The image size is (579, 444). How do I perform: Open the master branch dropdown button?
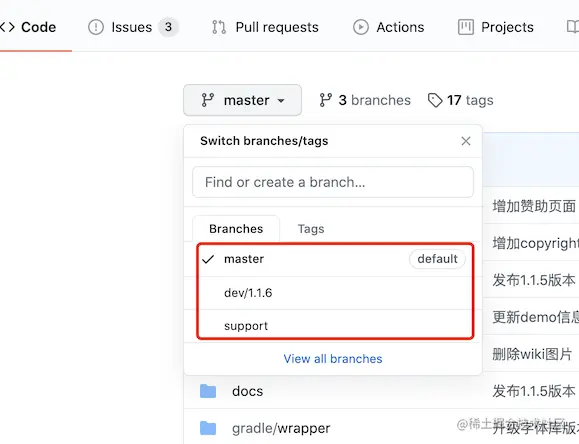point(243,100)
